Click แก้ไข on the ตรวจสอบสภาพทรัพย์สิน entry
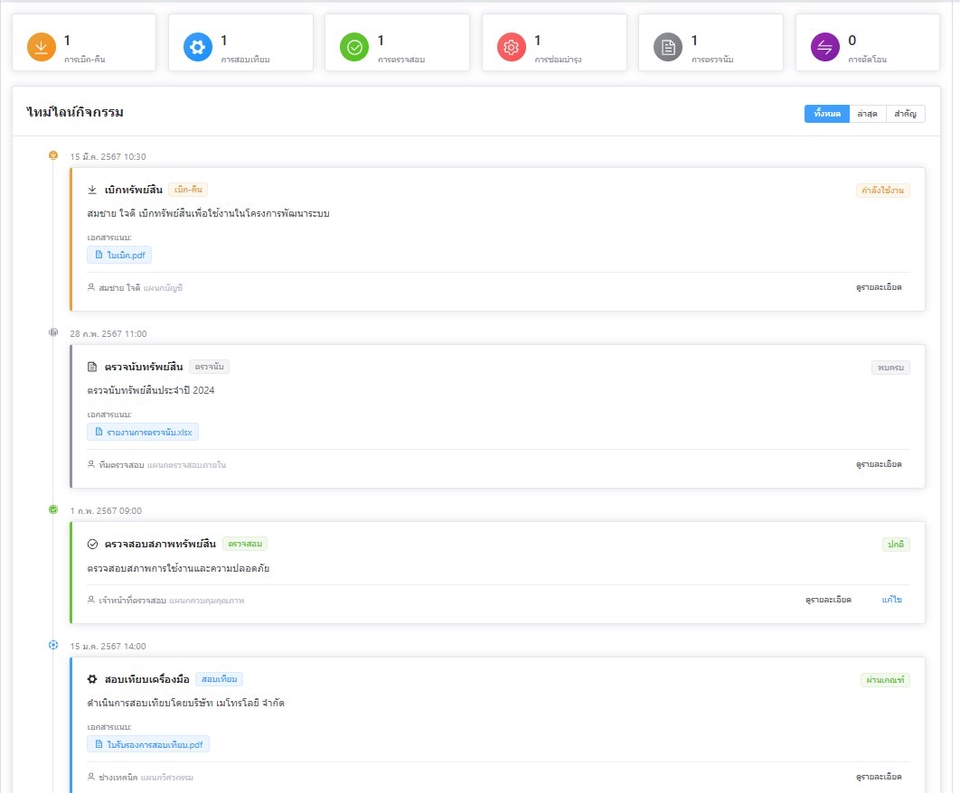Screen dimensions: 960x793 click(892, 599)
